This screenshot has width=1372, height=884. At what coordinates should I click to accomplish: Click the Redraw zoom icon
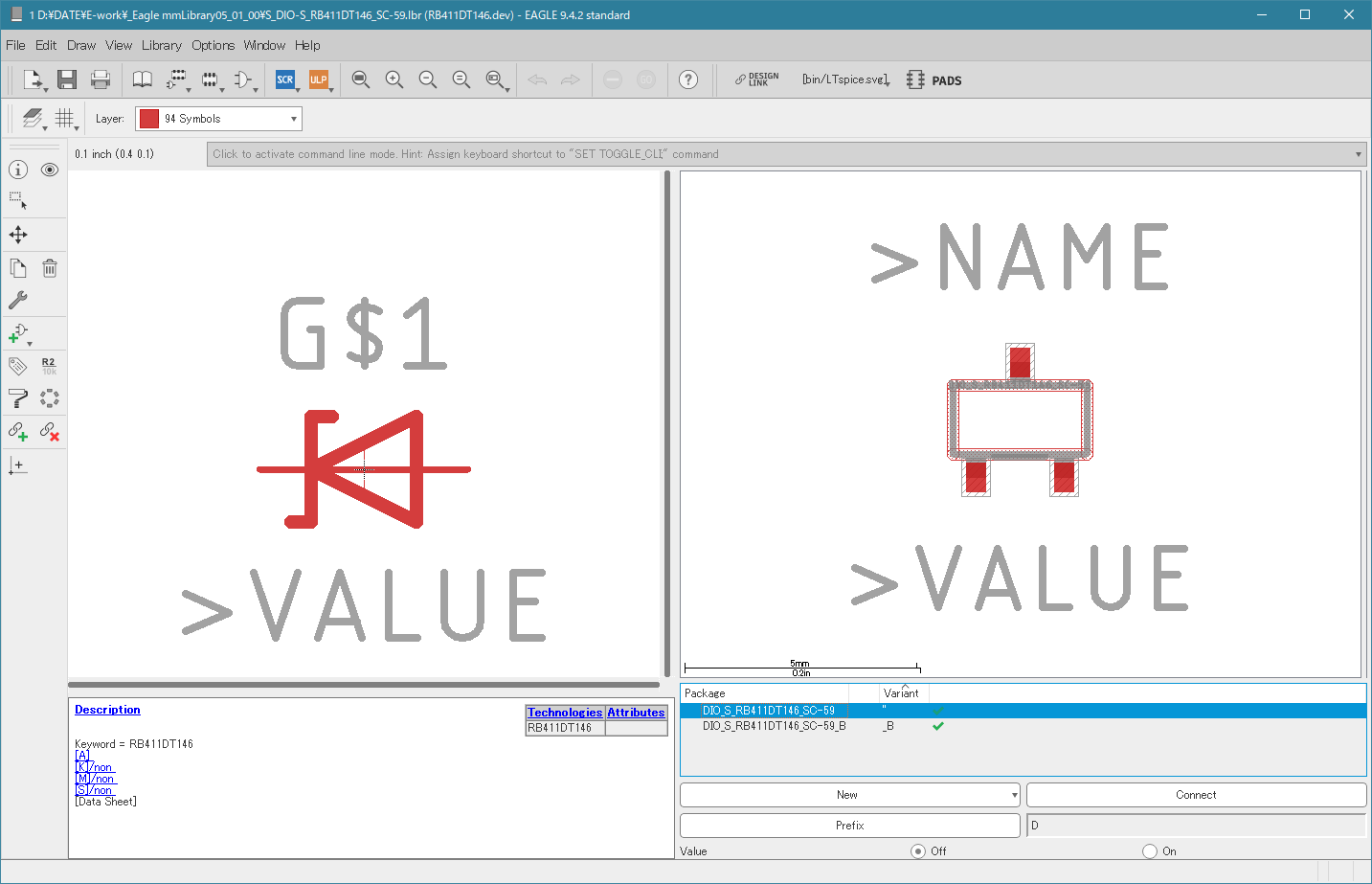(461, 79)
